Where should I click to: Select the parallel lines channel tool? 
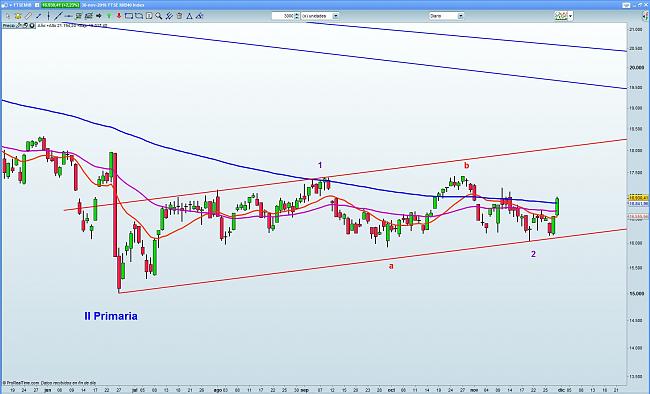[169, 16]
